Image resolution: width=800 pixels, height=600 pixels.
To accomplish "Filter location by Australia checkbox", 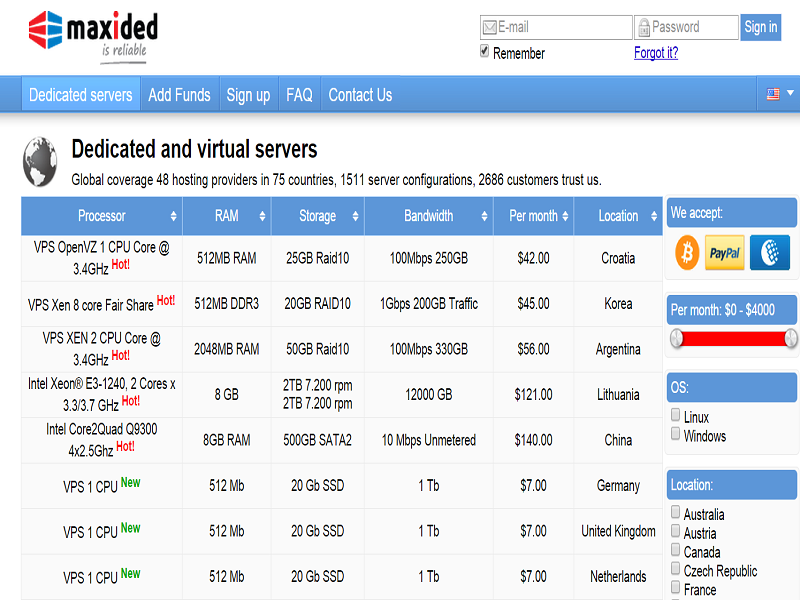I will click(x=676, y=512).
